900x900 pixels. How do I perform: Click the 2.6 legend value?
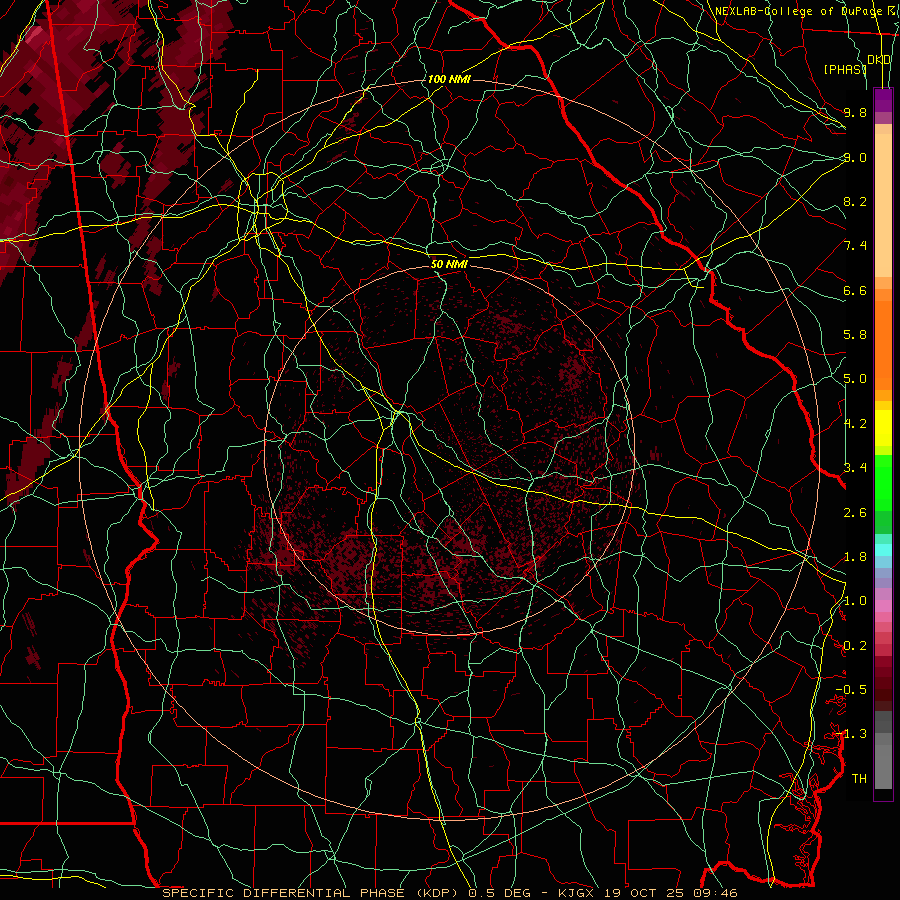click(x=855, y=513)
